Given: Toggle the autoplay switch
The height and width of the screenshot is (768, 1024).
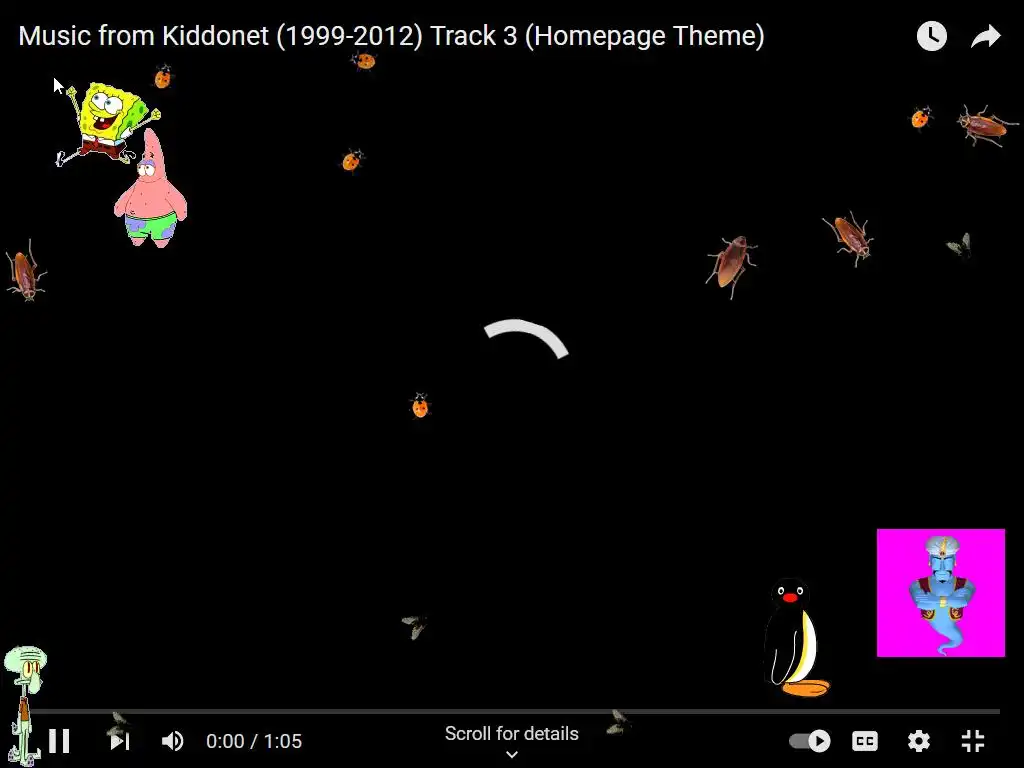Looking at the screenshot, I should coord(810,741).
